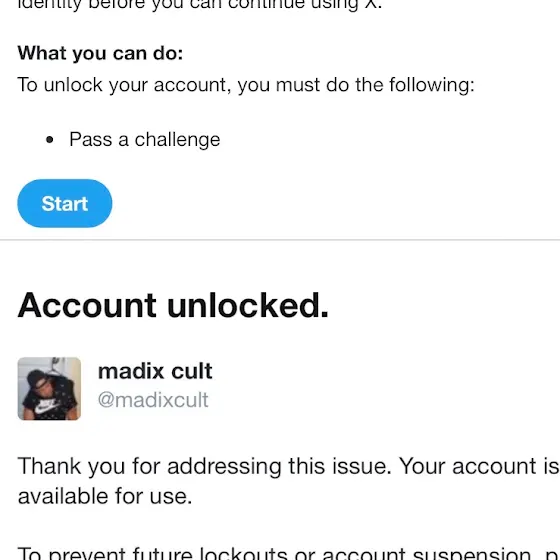Open the madix cult profile picture

coord(49,389)
